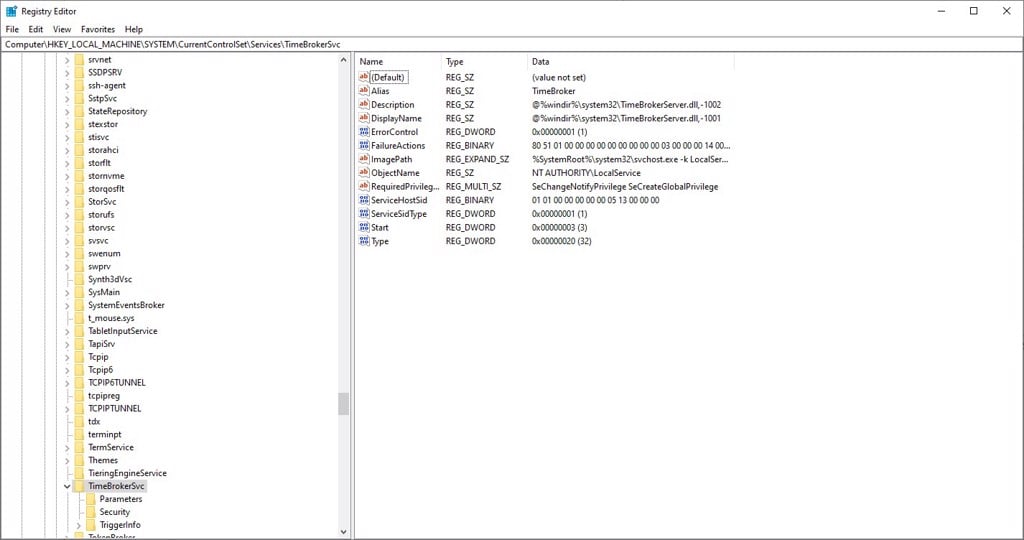Expand the TriggerInfo subkey
This screenshot has width=1024, height=540.
78,525
